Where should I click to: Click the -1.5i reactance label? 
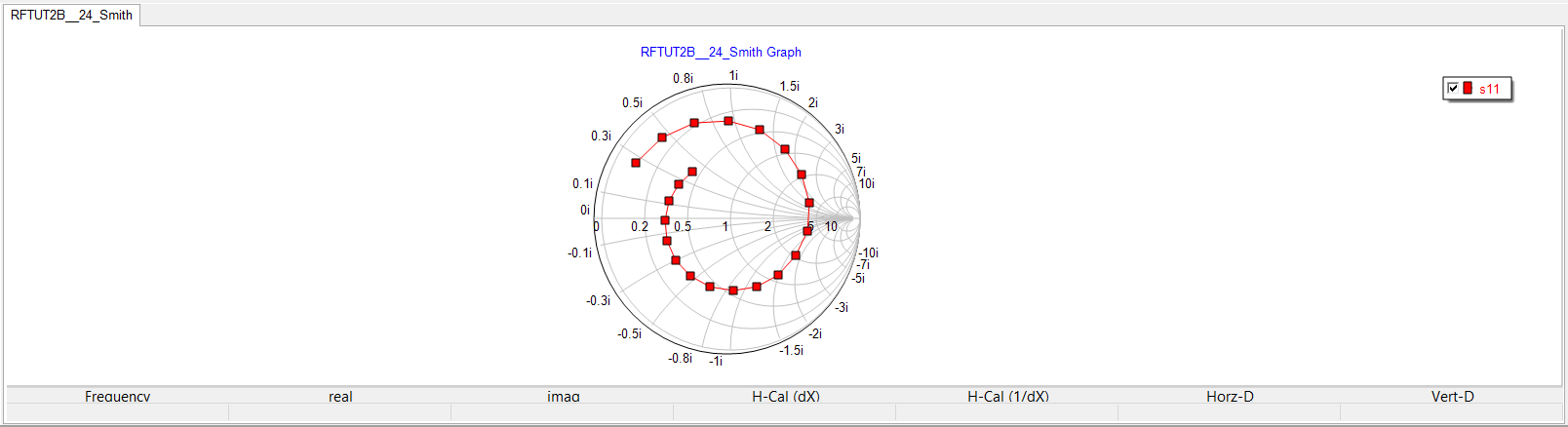point(791,350)
